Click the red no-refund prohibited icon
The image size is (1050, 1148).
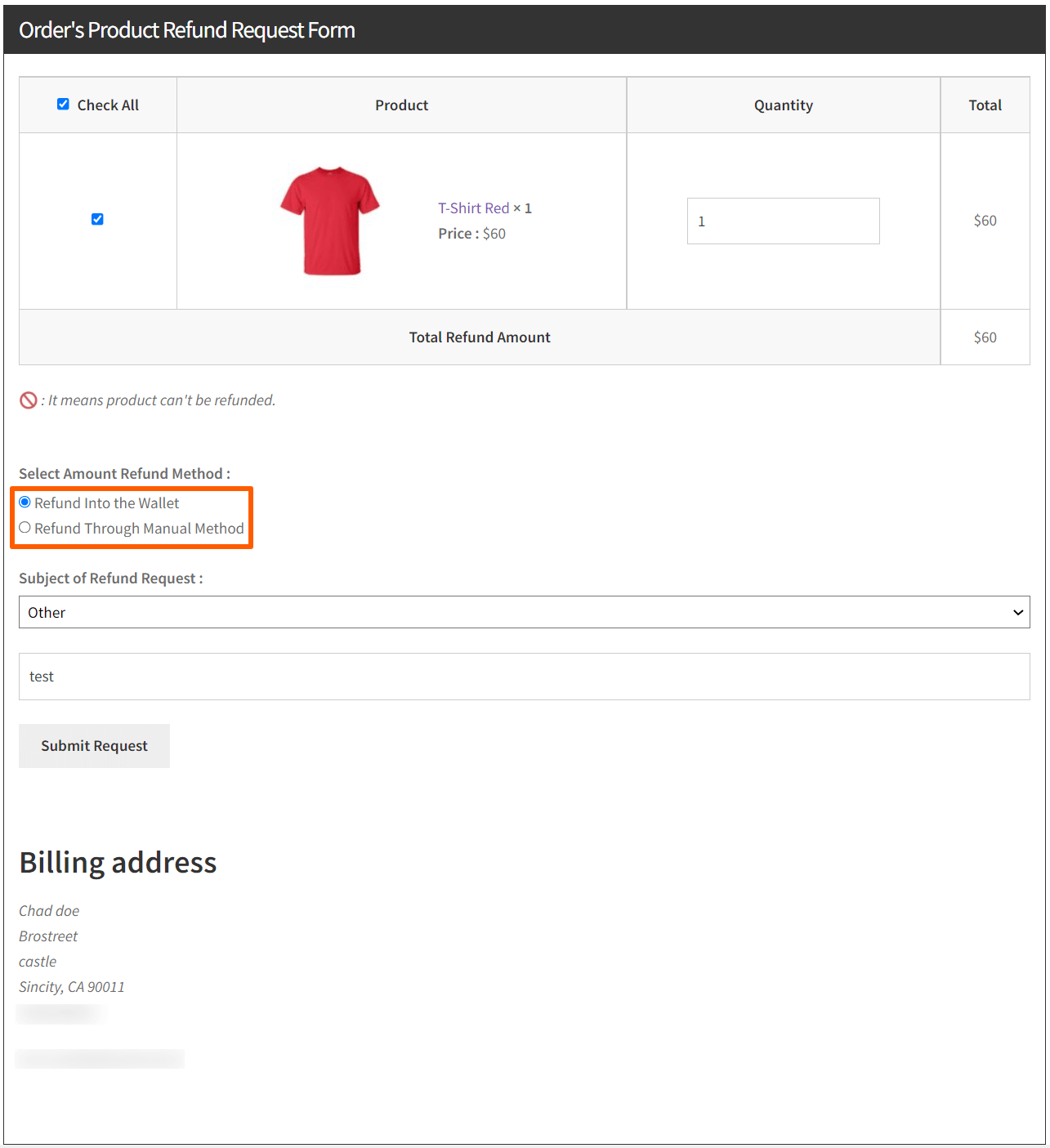tap(29, 400)
